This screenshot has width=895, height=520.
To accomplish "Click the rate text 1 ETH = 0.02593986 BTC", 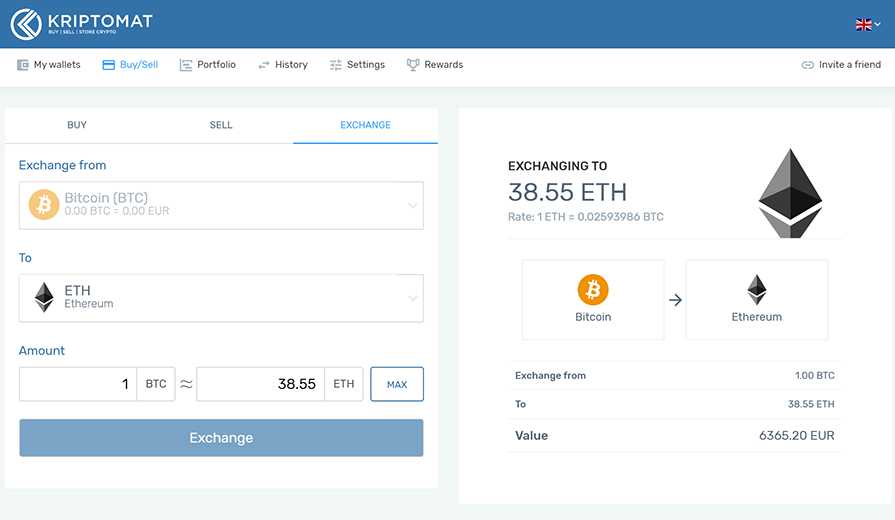I will coord(586,217).
